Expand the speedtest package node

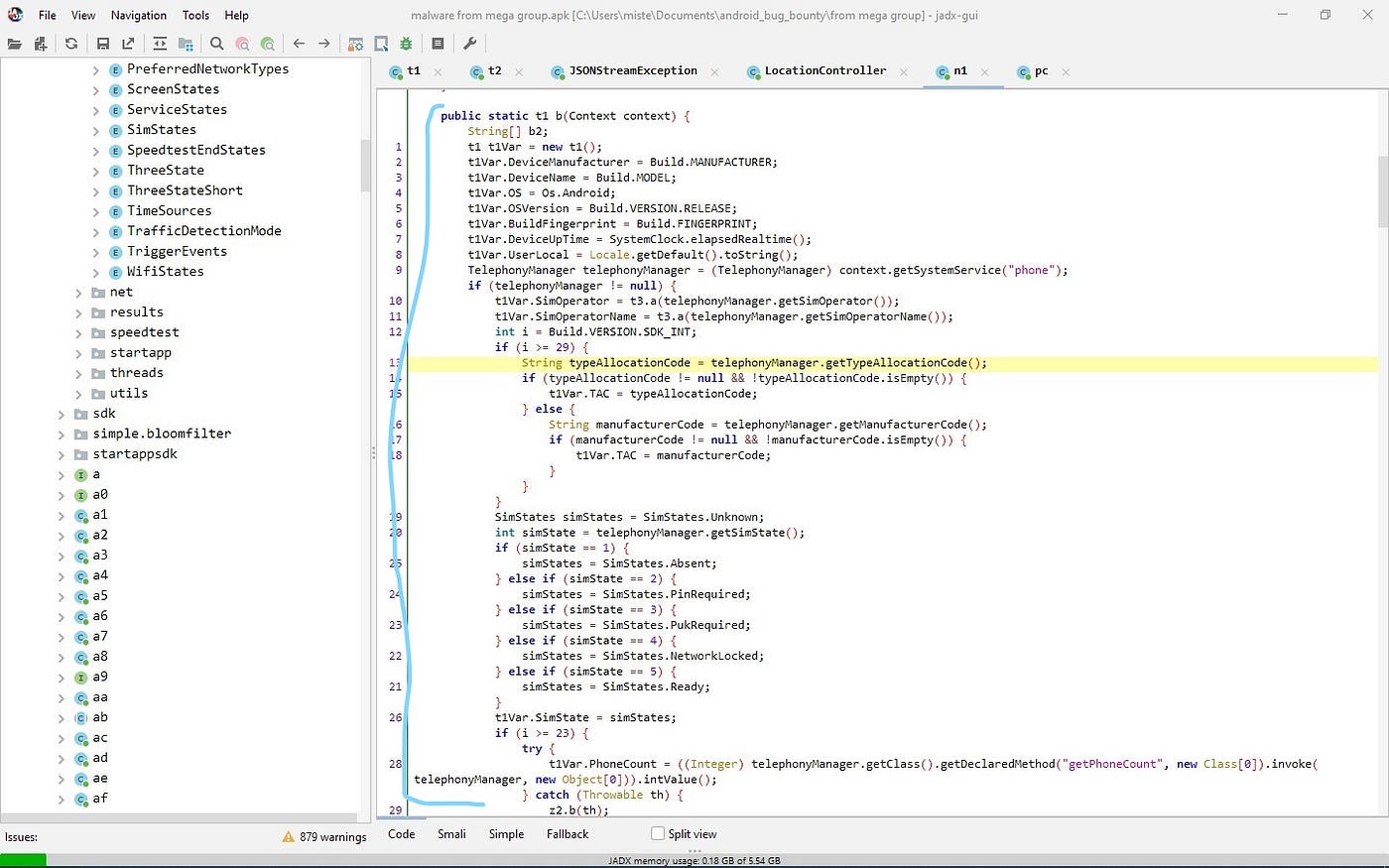(x=79, y=333)
